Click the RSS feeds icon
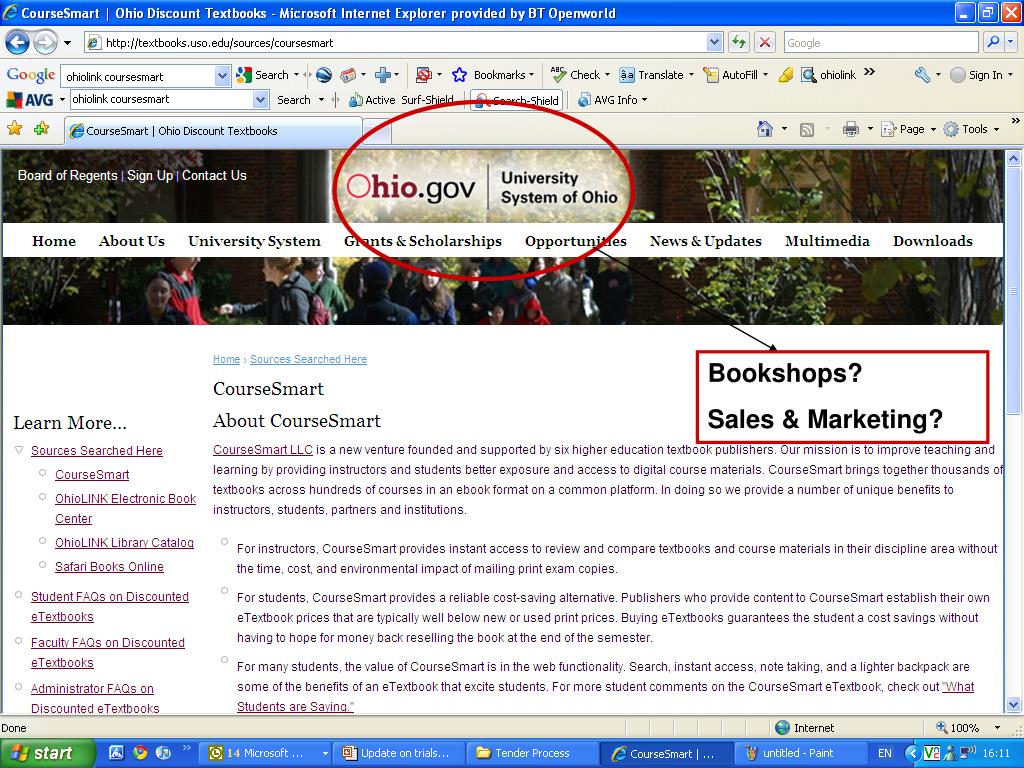The height and width of the screenshot is (768, 1024). (807, 129)
